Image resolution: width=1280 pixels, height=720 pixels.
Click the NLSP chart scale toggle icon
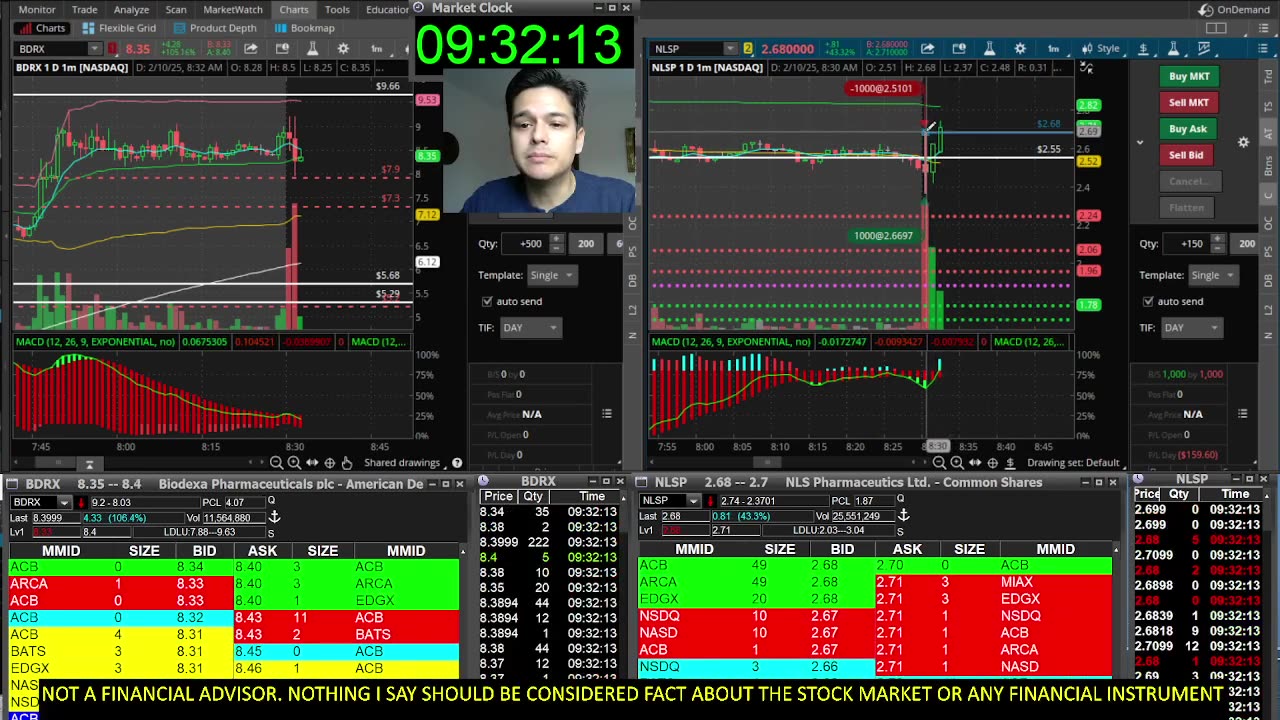pyautogui.click(x=1086, y=68)
